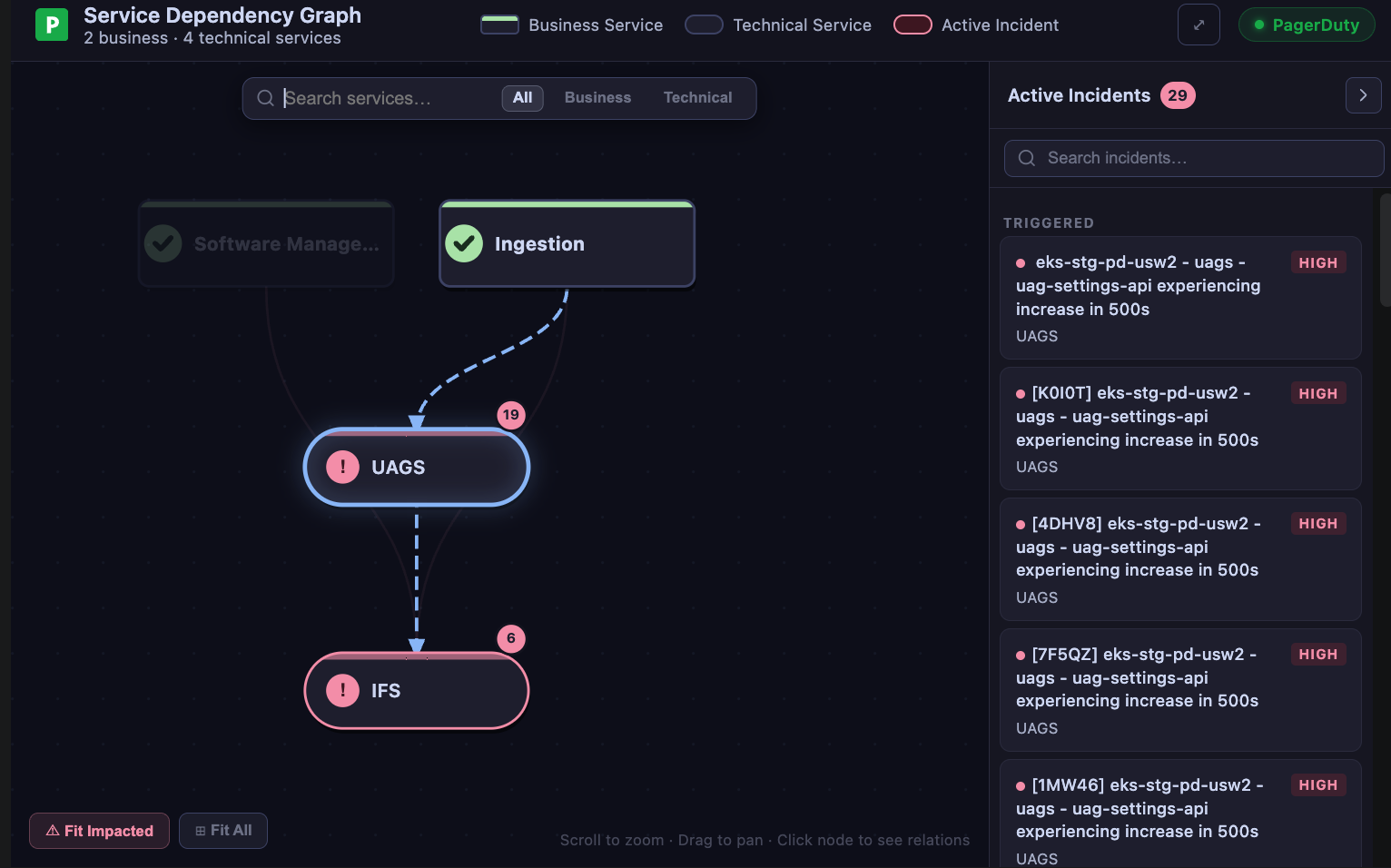
Task: Toggle the Business Service legend filter
Action: (499, 25)
